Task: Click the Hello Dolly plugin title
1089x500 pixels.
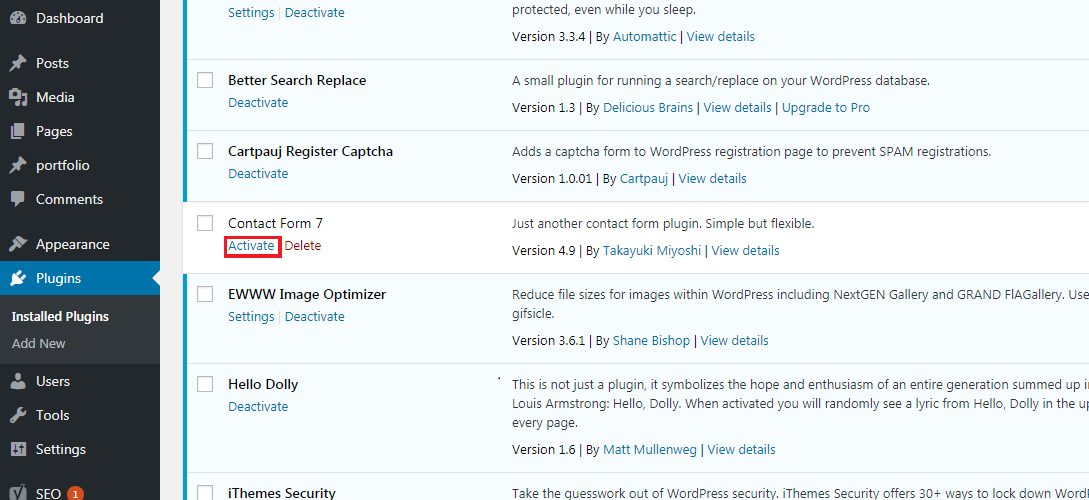Action: point(263,384)
